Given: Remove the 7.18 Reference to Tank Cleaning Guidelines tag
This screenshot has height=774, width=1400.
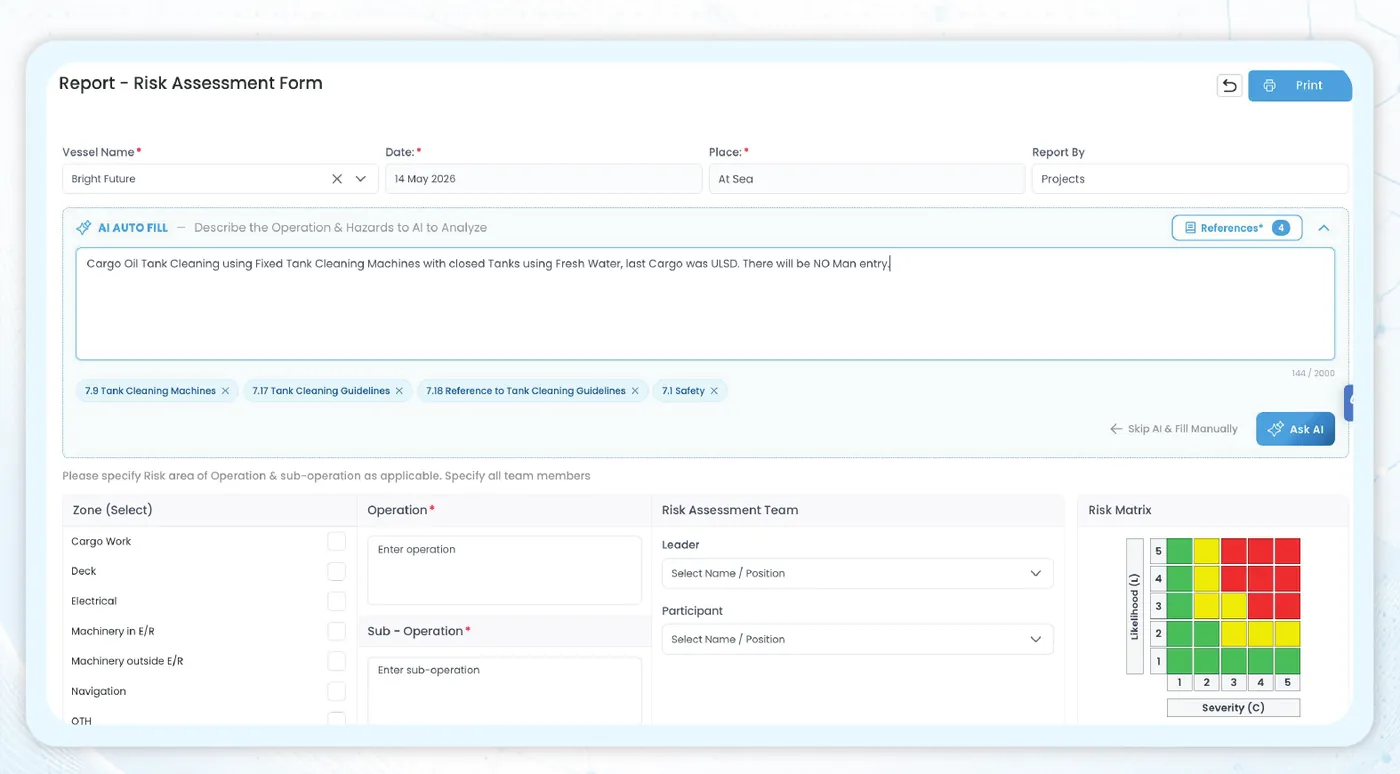Looking at the screenshot, I should click(x=635, y=391).
